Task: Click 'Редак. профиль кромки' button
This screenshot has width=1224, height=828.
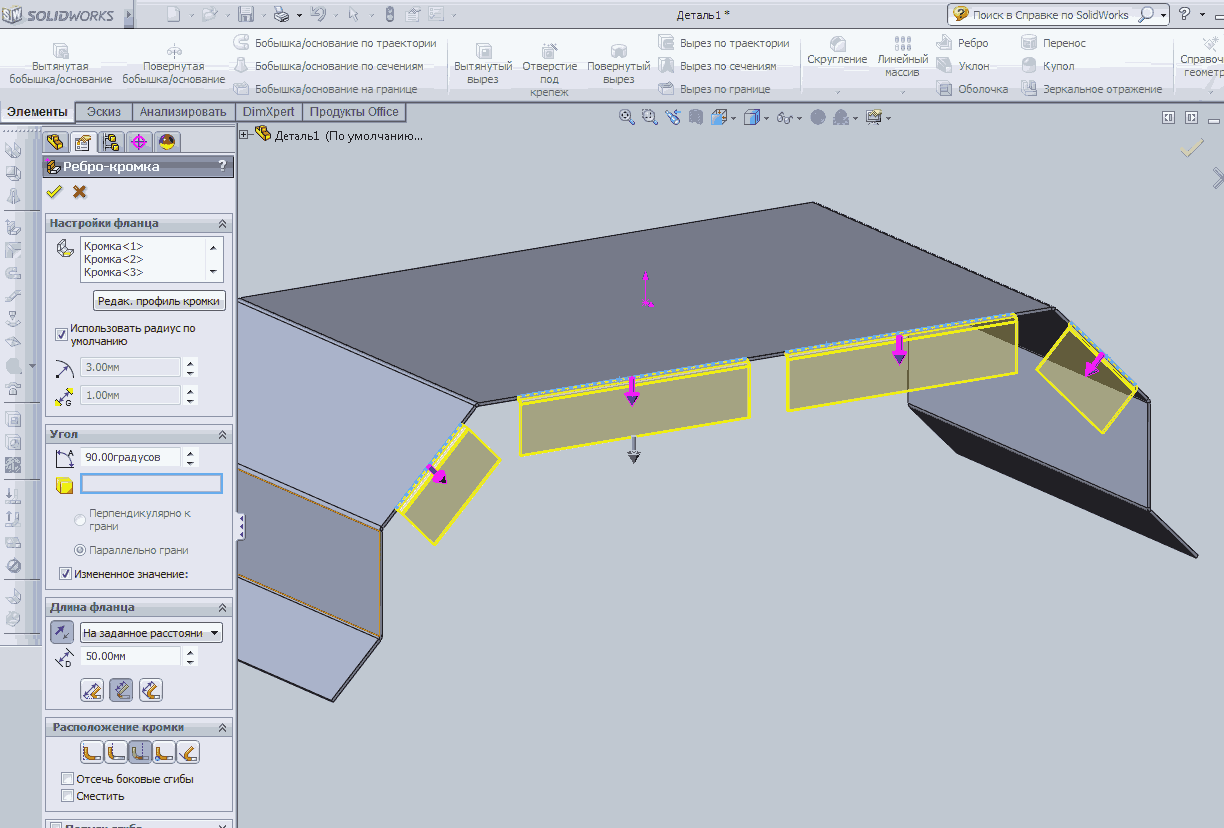Action: point(160,301)
